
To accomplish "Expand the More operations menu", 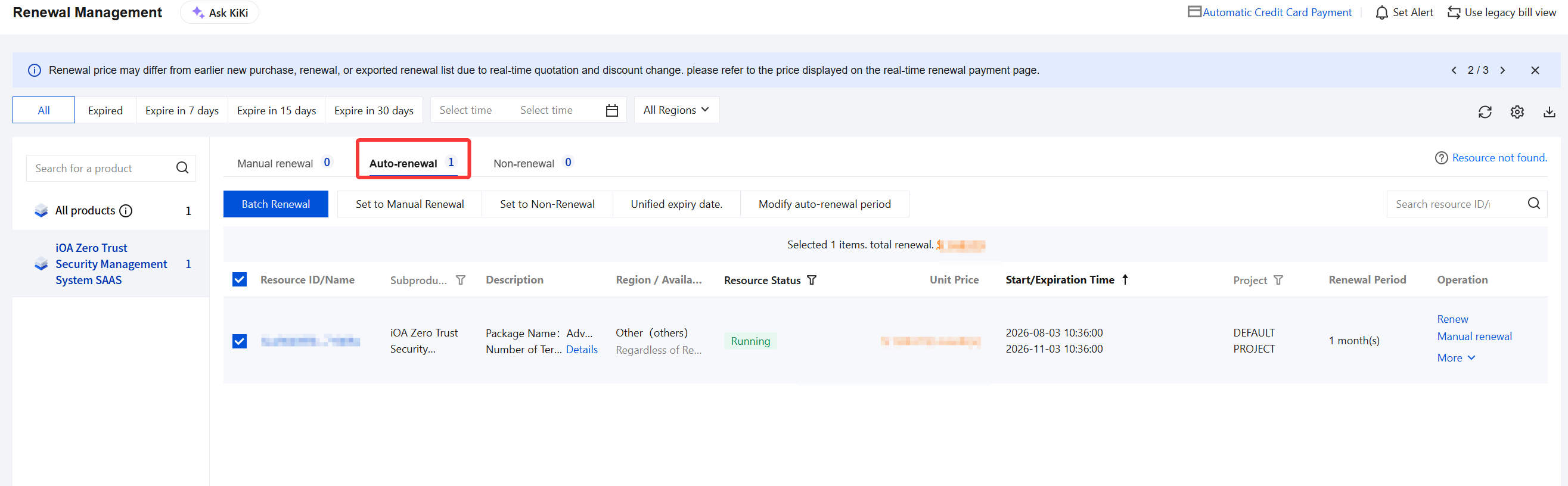I will click(1456, 358).
